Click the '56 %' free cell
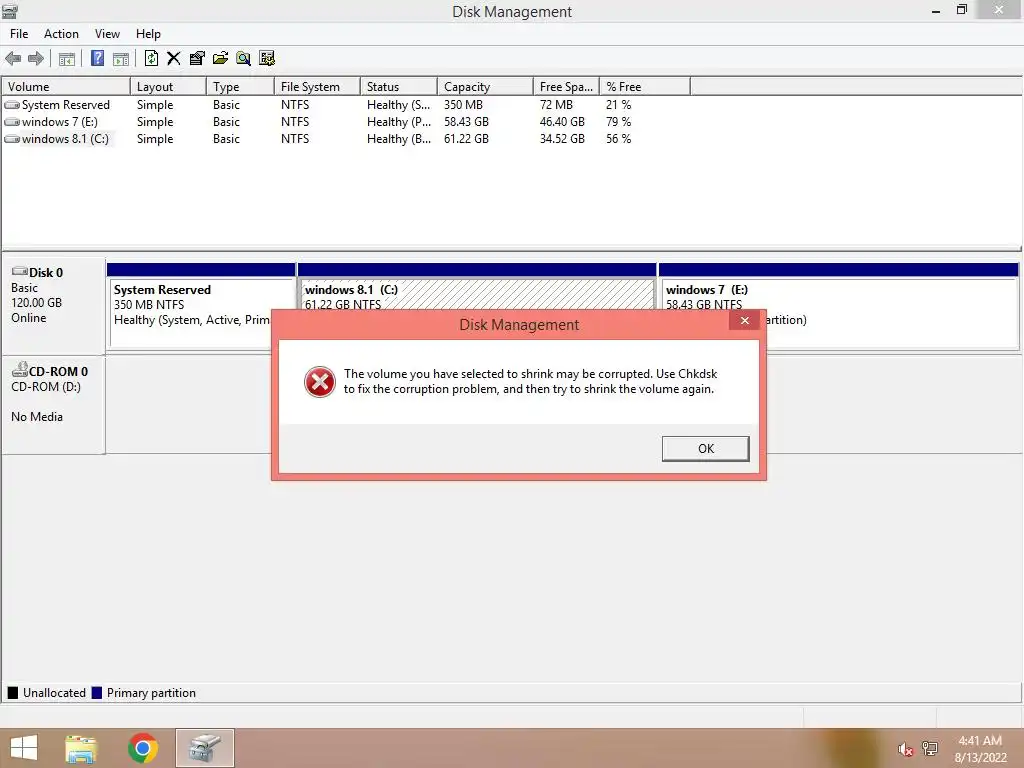The image size is (1024, 768). 618,138
